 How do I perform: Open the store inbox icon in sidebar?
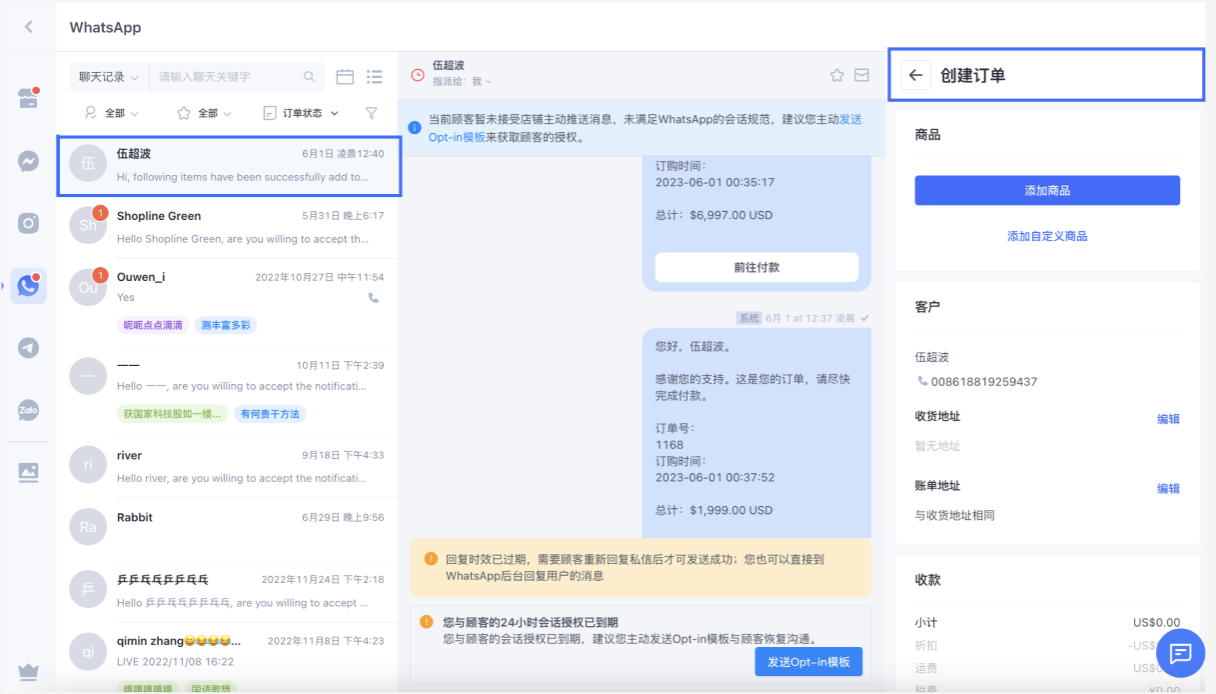point(29,98)
